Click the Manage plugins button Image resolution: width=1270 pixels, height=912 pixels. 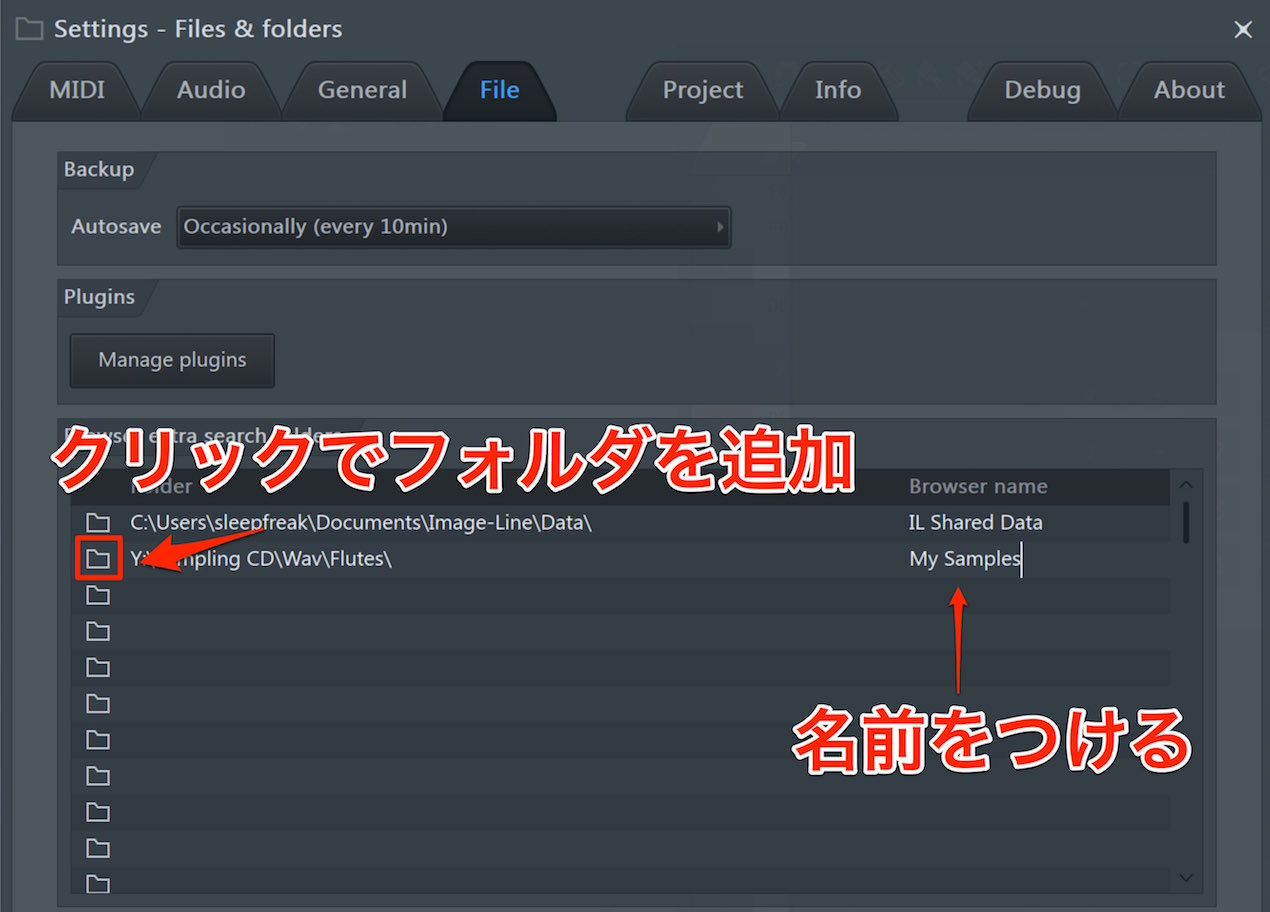coord(172,360)
